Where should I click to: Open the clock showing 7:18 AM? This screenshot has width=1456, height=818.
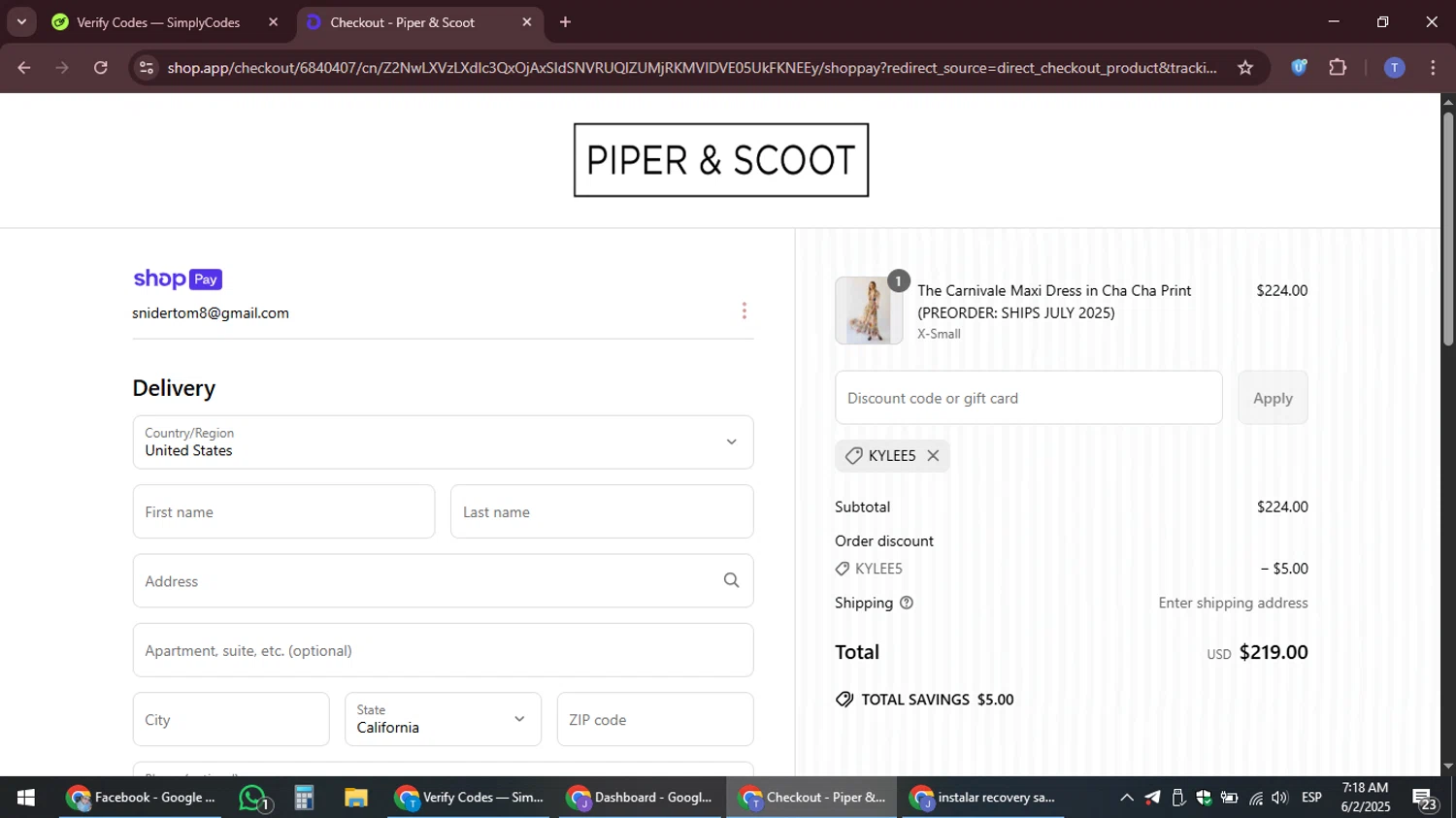pos(1365,798)
